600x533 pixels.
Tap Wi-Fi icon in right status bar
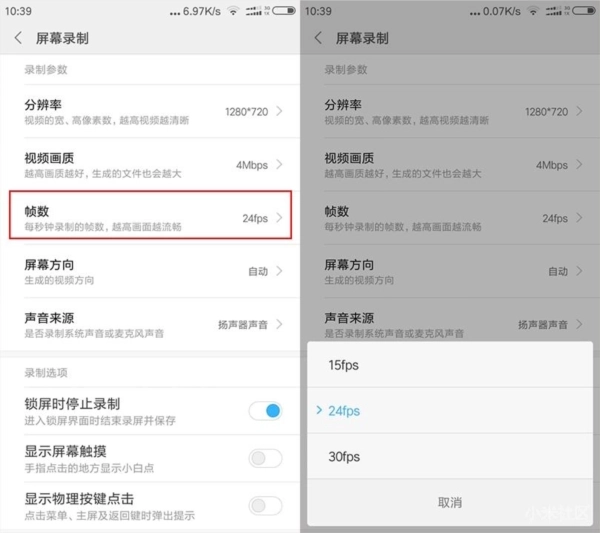[533, 11]
